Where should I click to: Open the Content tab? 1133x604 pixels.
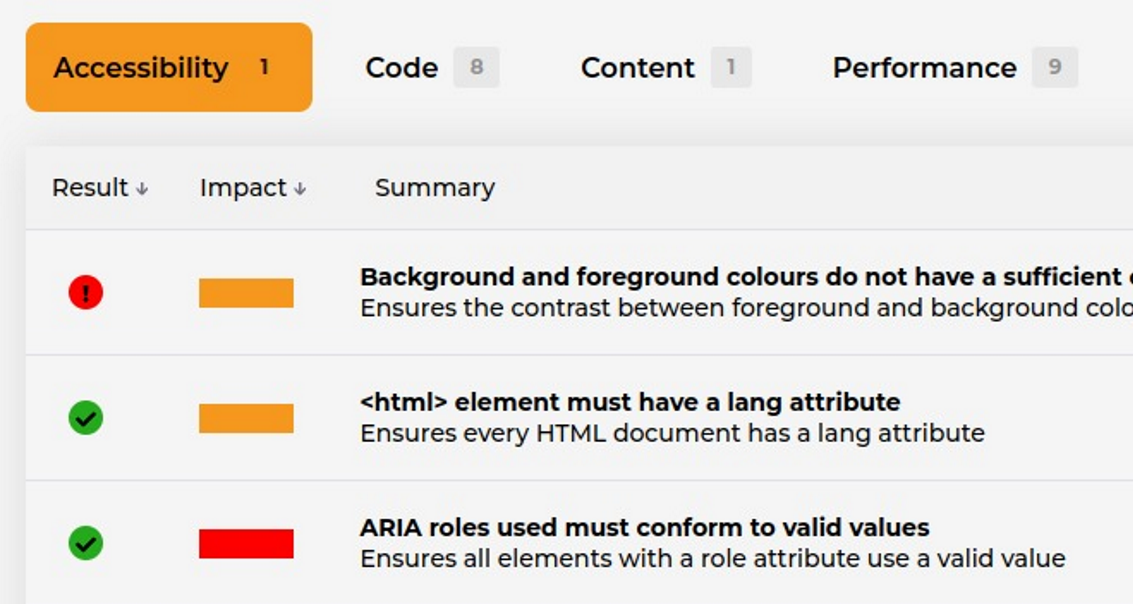click(x=637, y=68)
